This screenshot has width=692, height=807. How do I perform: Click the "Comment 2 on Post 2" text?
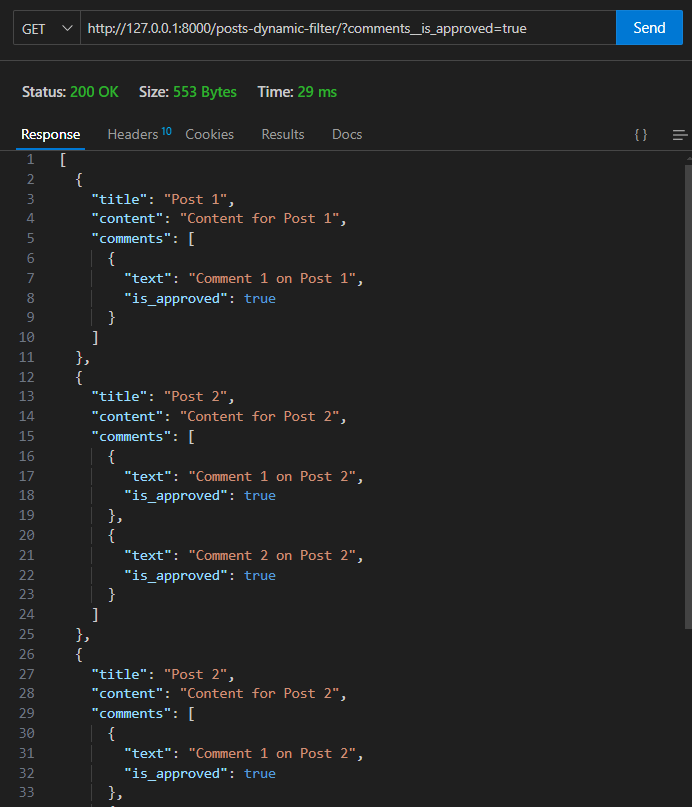click(274, 555)
